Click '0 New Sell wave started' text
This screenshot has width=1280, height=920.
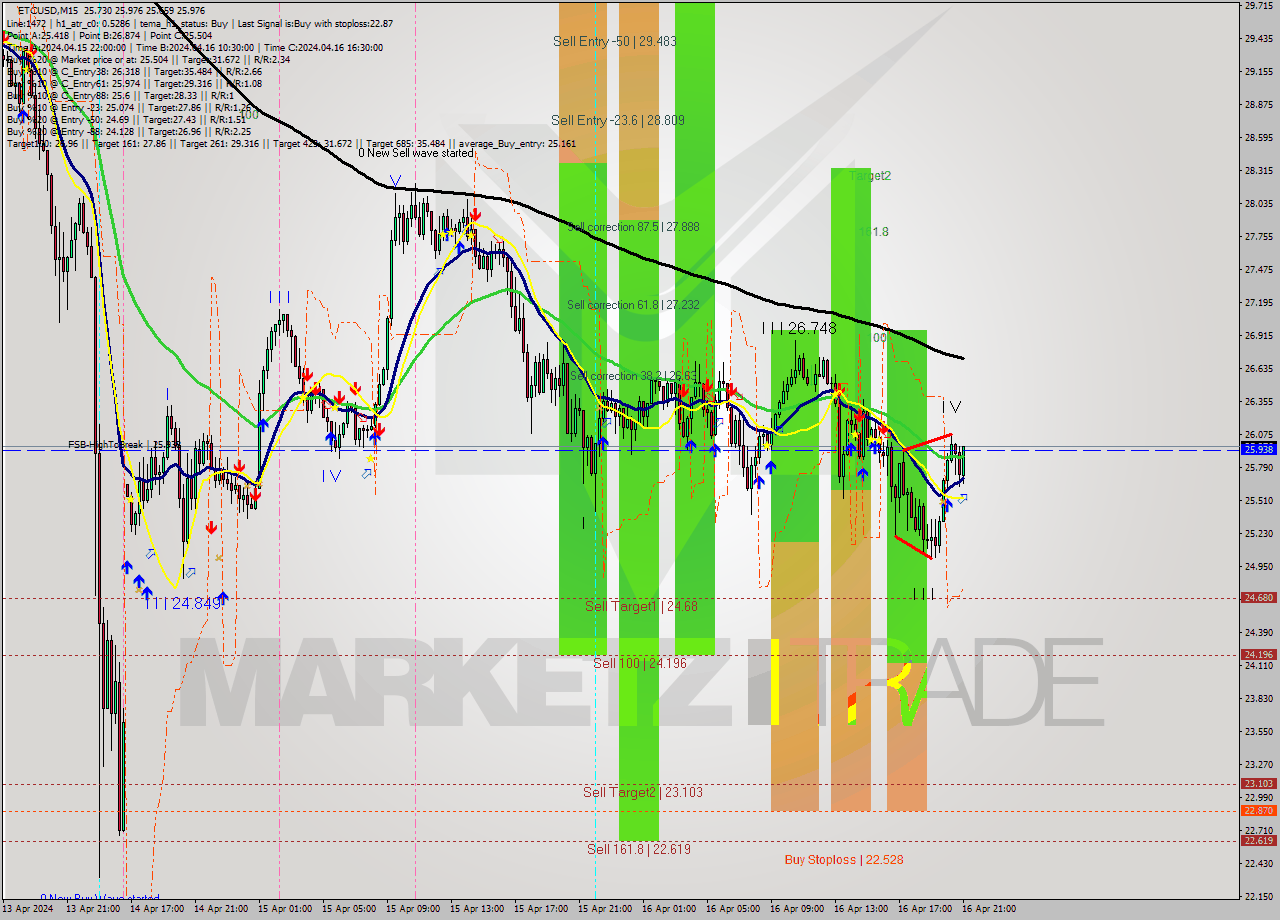coord(417,153)
